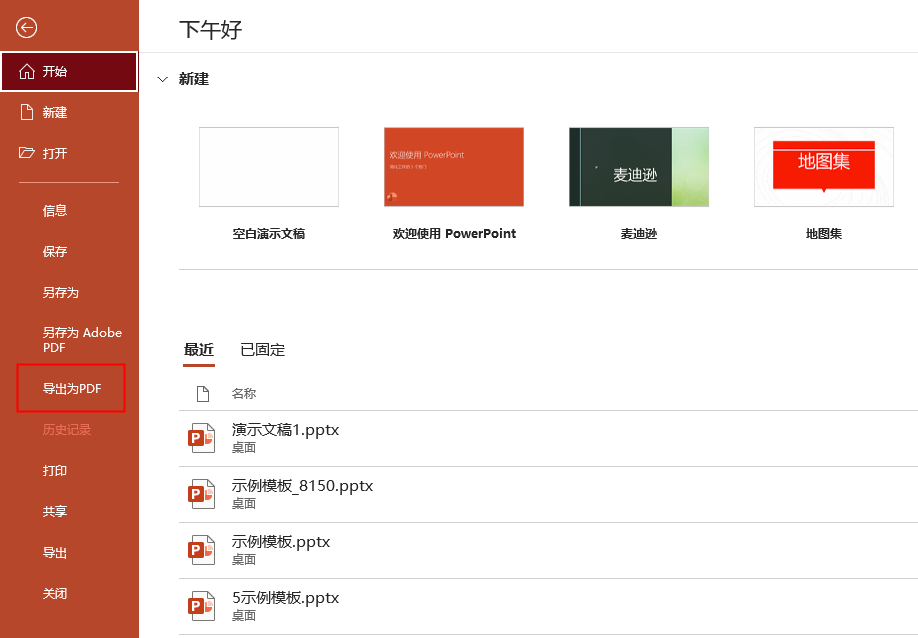Click the back arrow circle icon
This screenshot has width=918, height=638.
pyautogui.click(x=26, y=28)
